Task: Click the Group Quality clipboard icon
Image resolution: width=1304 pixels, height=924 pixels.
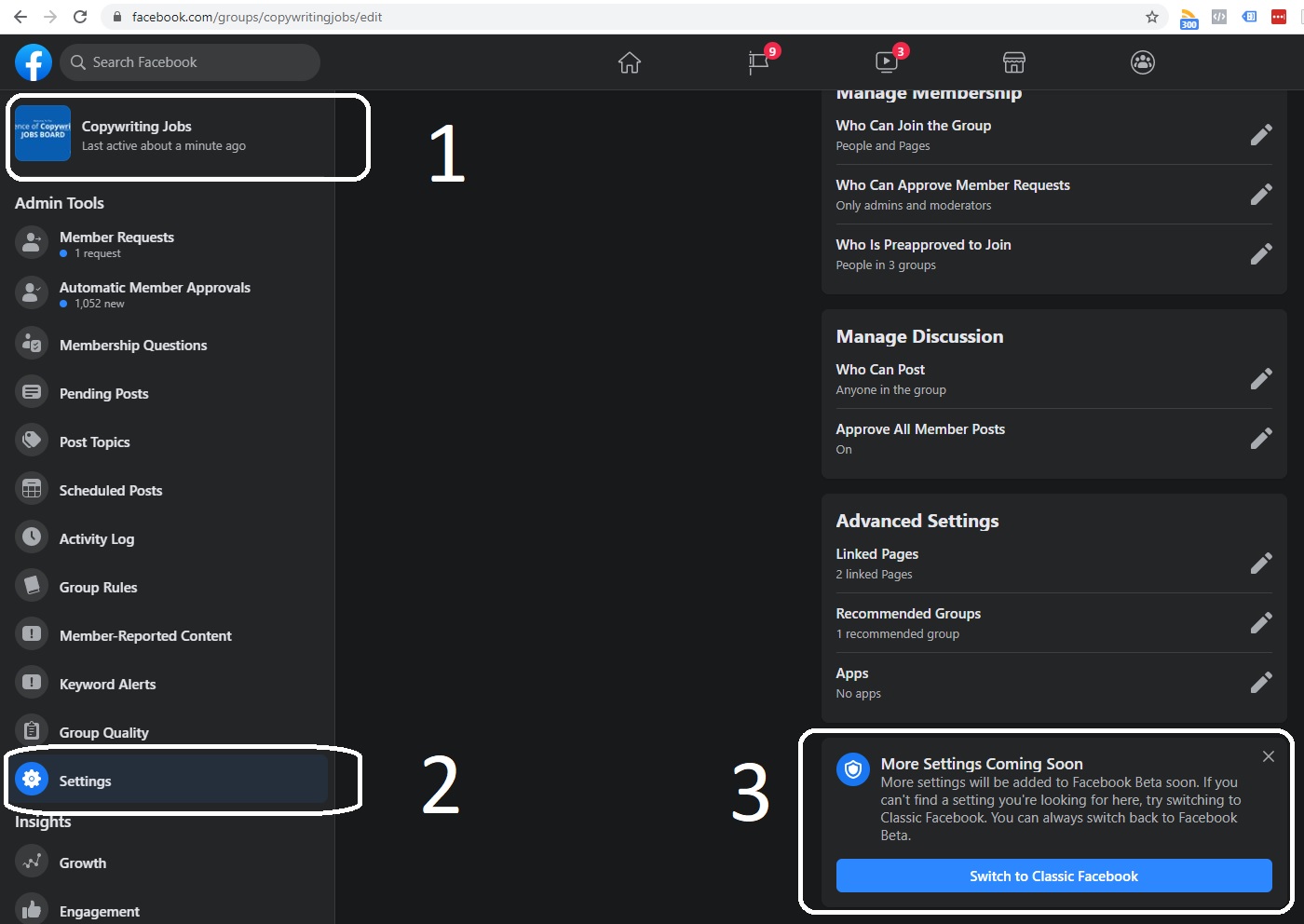Action: point(32,730)
